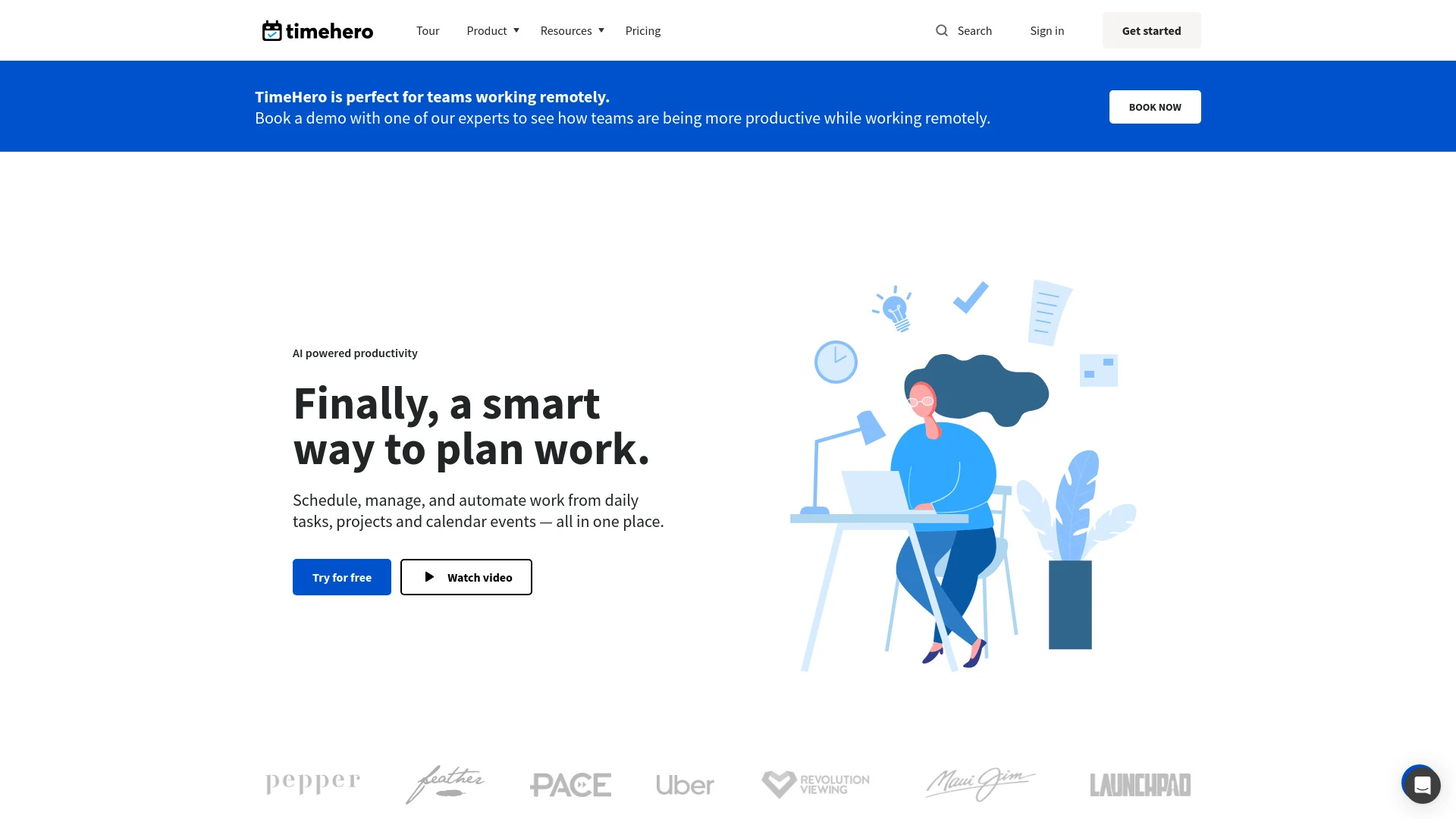Click the TimeHero calendar/logo icon
This screenshot has height=819, width=1456.
click(271, 31)
